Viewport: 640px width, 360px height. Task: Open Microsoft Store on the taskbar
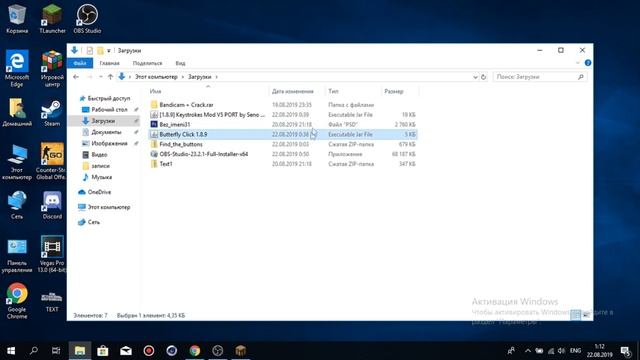[102, 351]
